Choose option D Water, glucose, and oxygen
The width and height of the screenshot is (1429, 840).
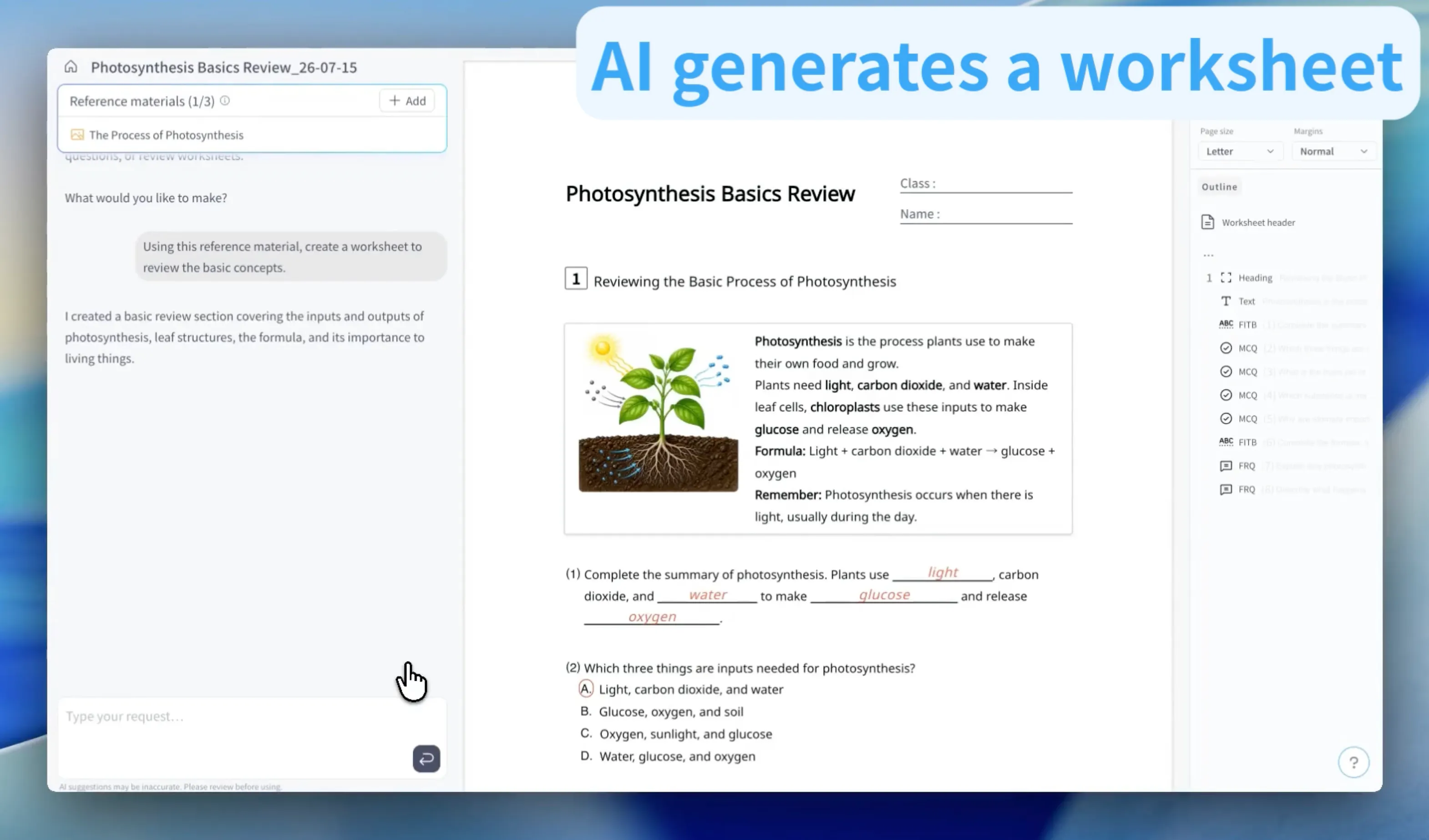pos(668,757)
